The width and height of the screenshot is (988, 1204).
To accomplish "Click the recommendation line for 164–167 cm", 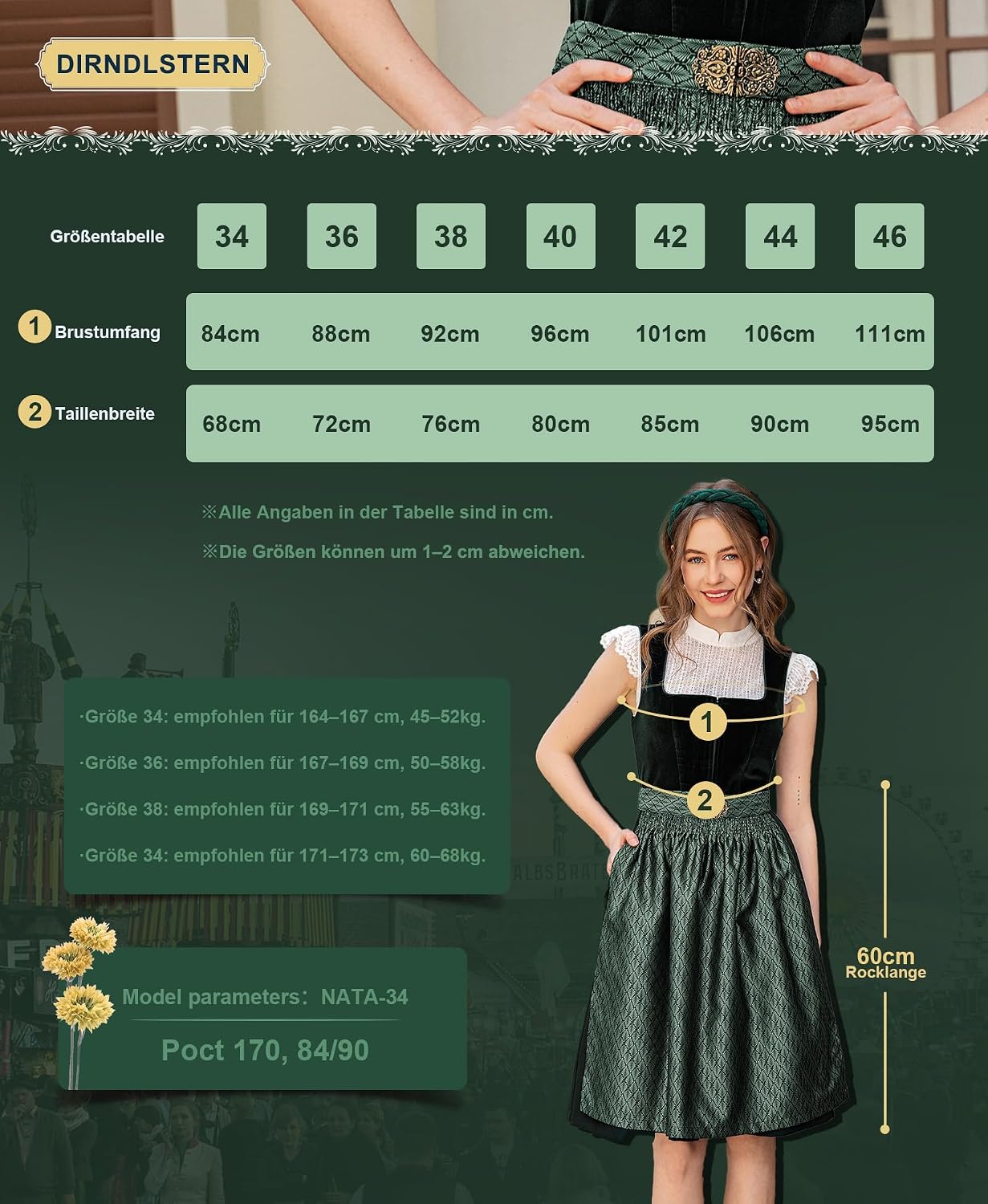I will 283,717.
